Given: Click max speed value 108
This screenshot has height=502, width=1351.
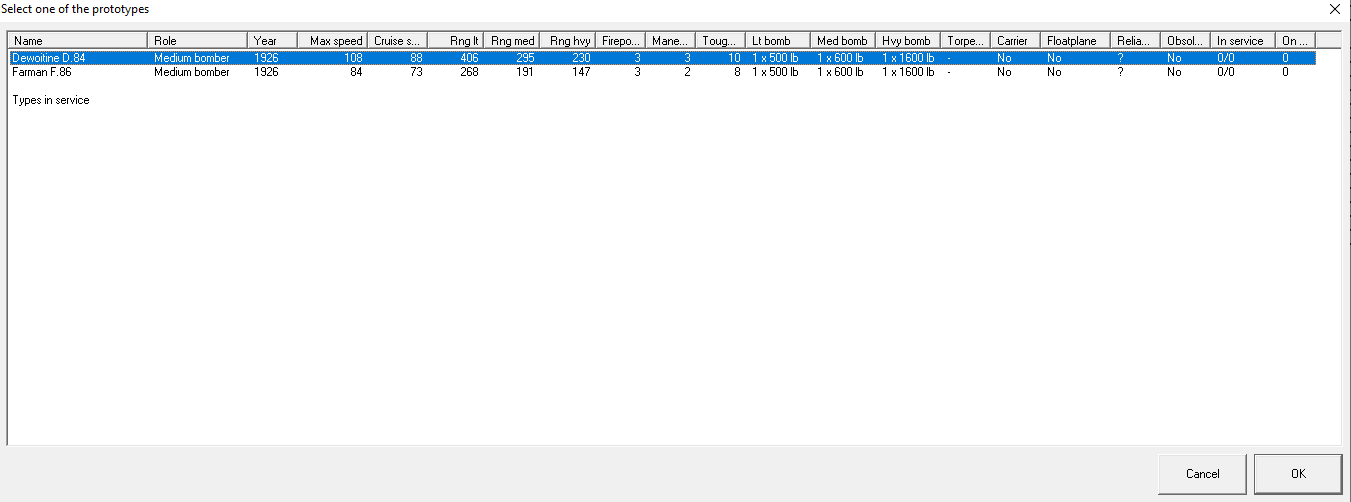Looking at the screenshot, I should (x=353, y=58).
